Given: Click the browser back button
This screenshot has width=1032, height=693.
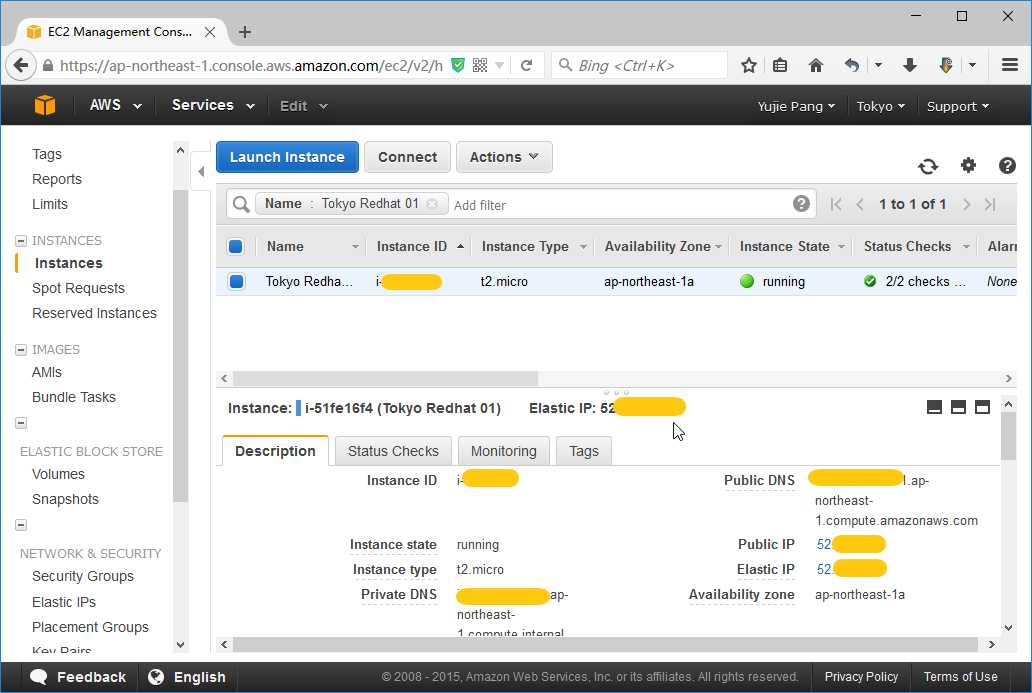Looking at the screenshot, I should coord(21,65).
